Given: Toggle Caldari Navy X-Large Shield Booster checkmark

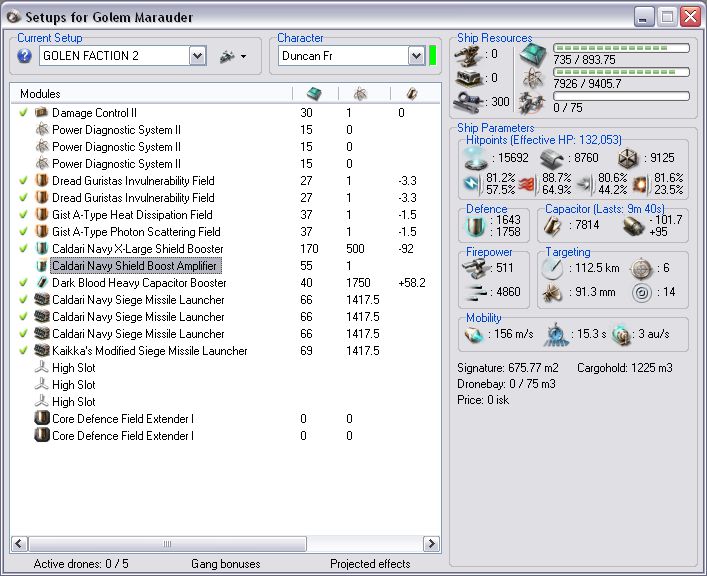Looking at the screenshot, I should coord(23,249).
